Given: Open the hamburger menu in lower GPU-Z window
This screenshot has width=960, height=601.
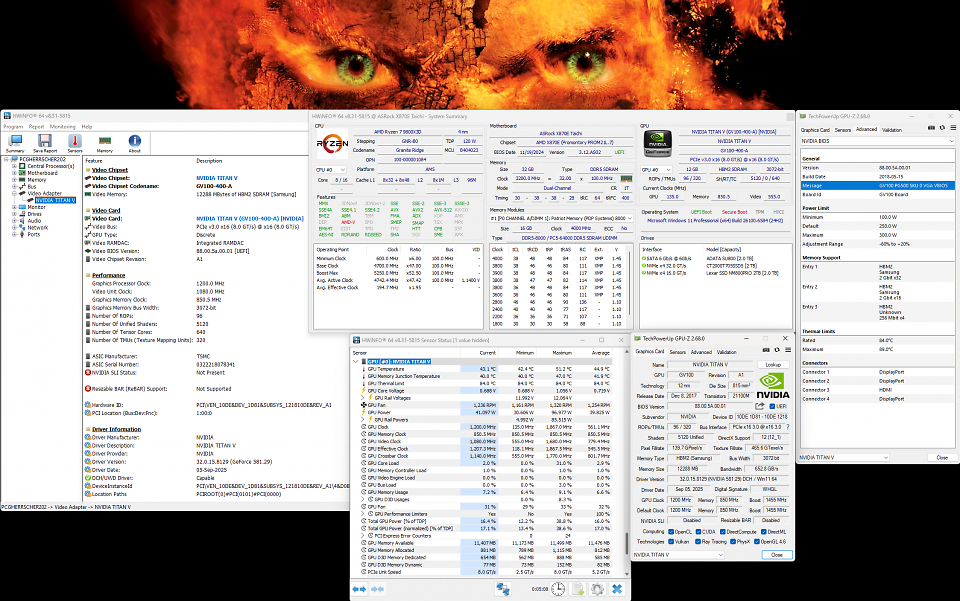Looking at the screenshot, I should (x=788, y=350).
